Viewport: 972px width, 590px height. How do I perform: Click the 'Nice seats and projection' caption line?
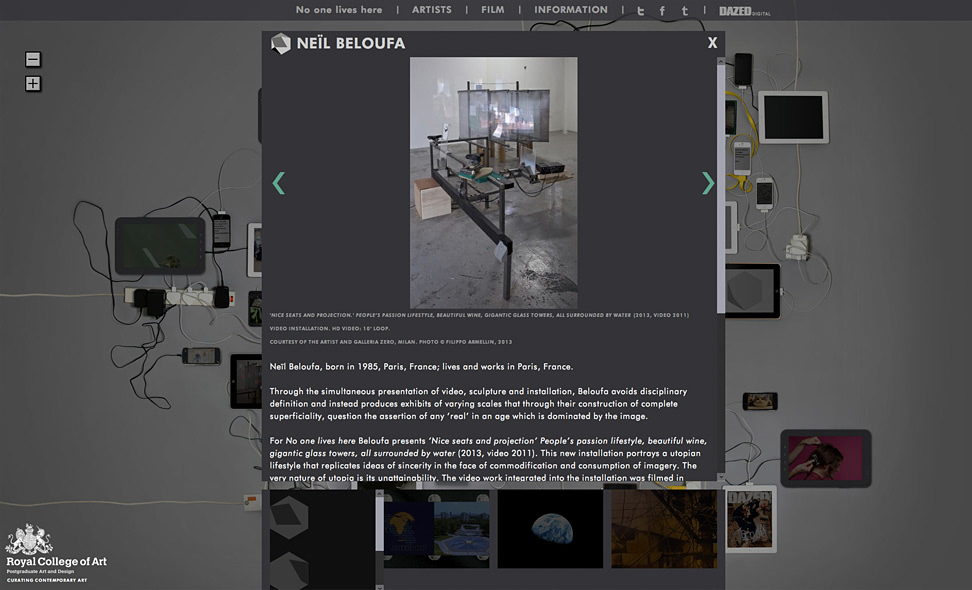point(479,315)
